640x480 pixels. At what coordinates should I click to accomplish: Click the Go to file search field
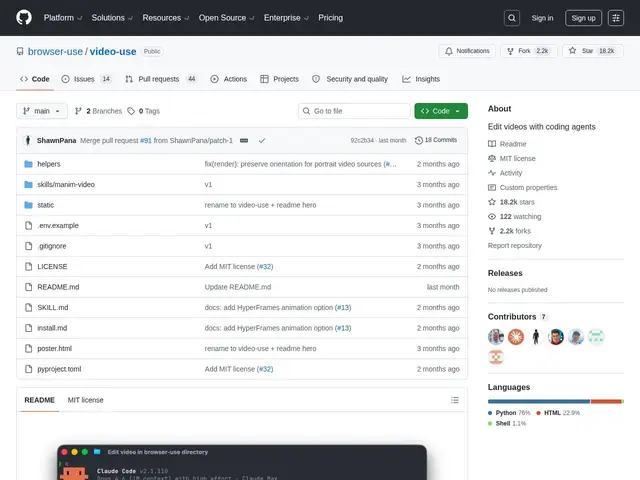click(x=354, y=111)
